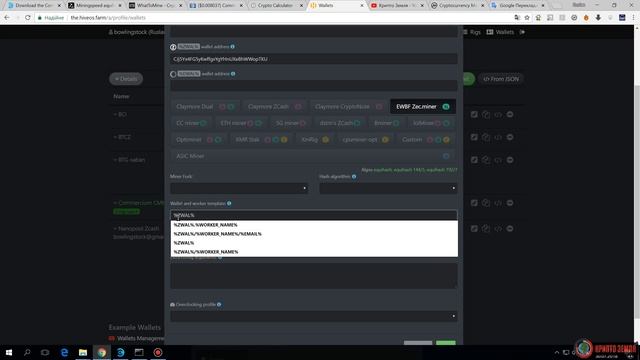Show Overclocking profile info tooltip
This screenshot has width=640, height=360.
coord(219,304)
